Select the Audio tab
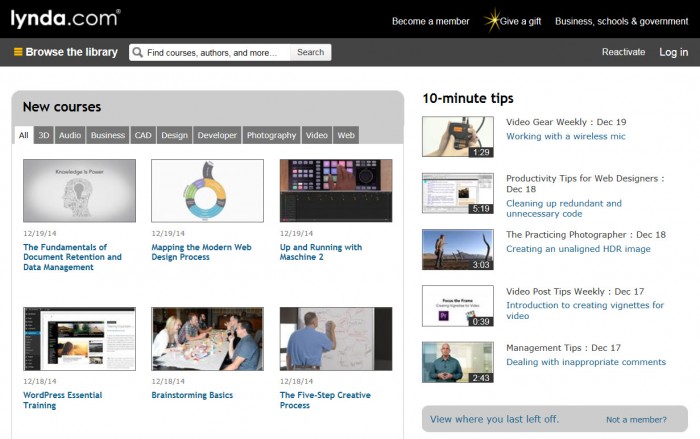 pyautogui.click(x=70, y=135)
